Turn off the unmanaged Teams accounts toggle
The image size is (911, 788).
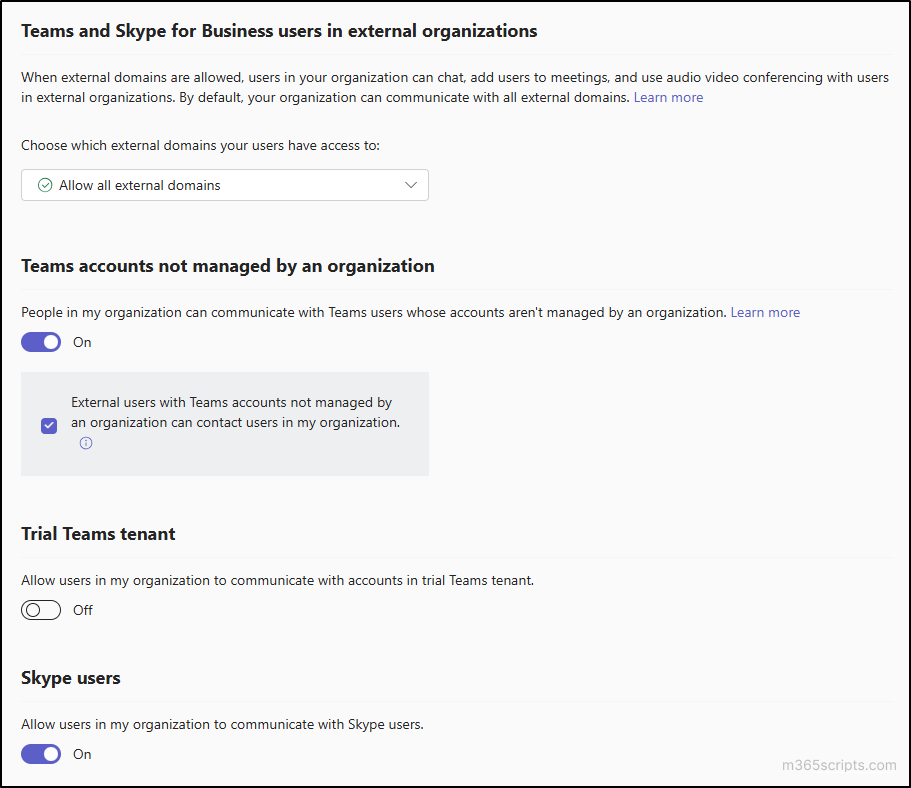pyautogui.click(x=41, y=342)
